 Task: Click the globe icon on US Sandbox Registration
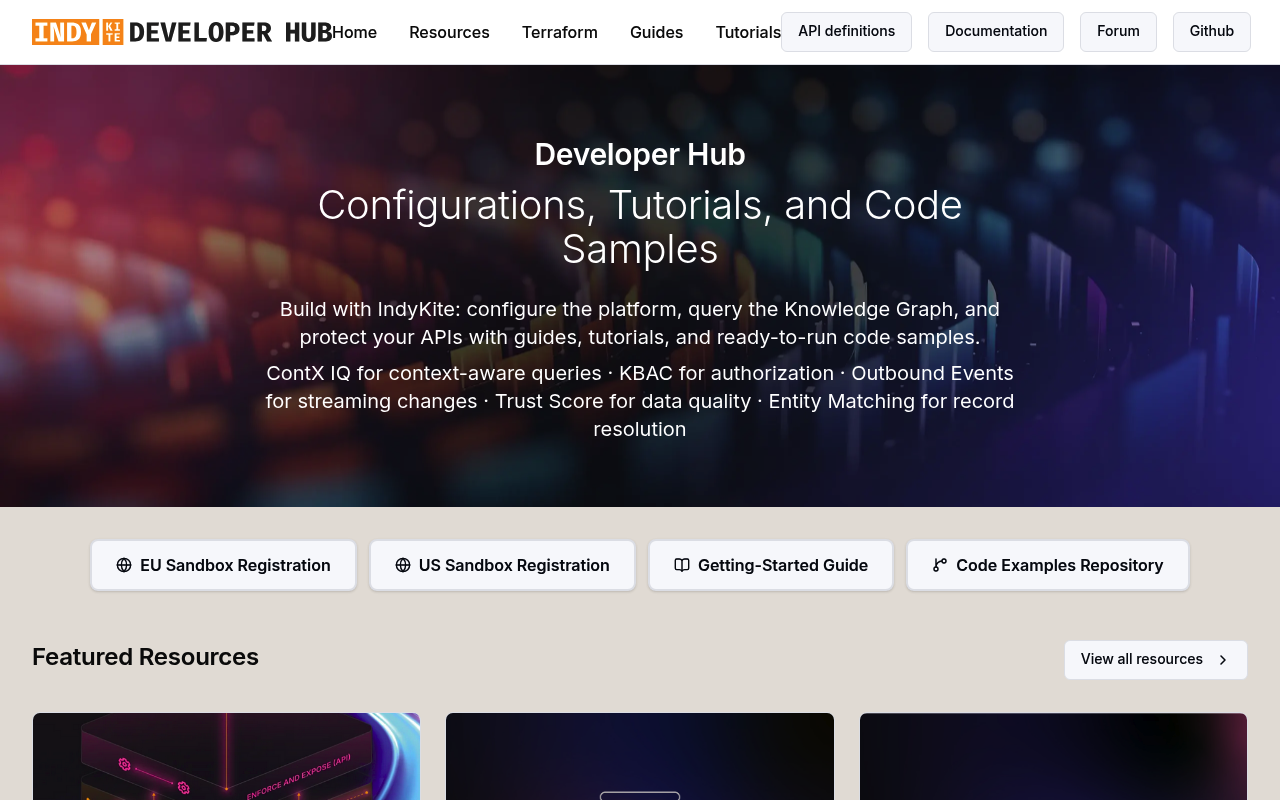pyautogui.click(x=403, y=565)
